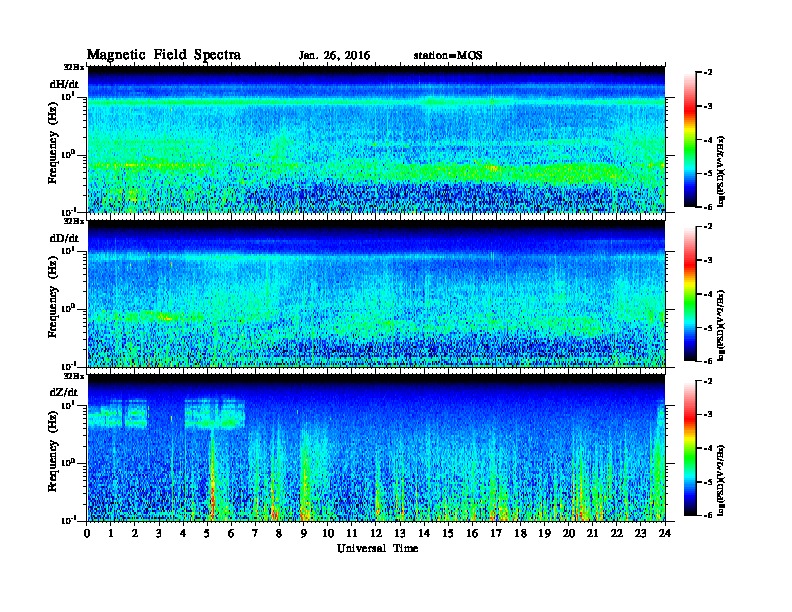Click the hour "18" tick label
Screen dimensions: 792x612
pyautogui.click(x=521, y=533)
